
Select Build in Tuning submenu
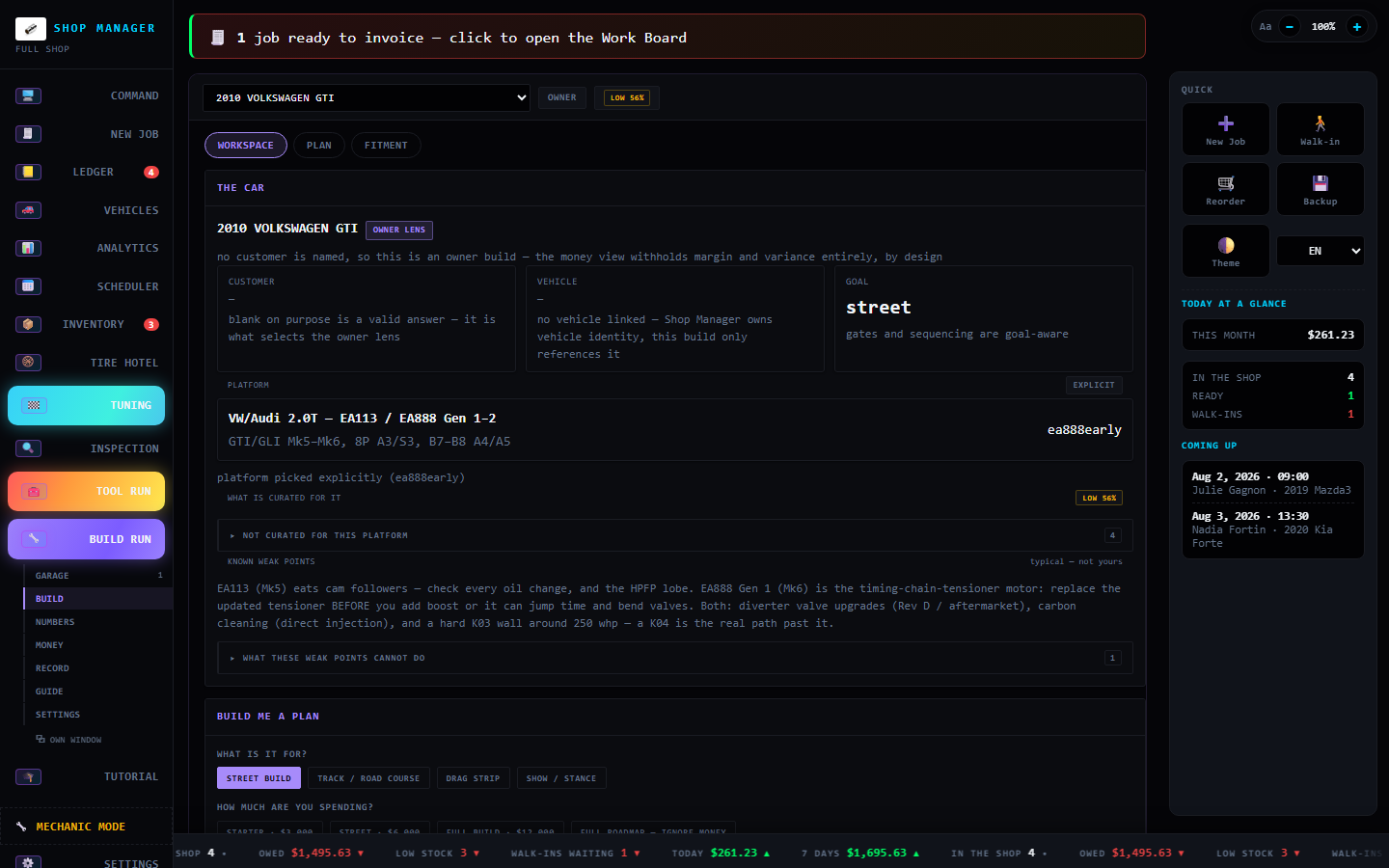tap(97, 599)
